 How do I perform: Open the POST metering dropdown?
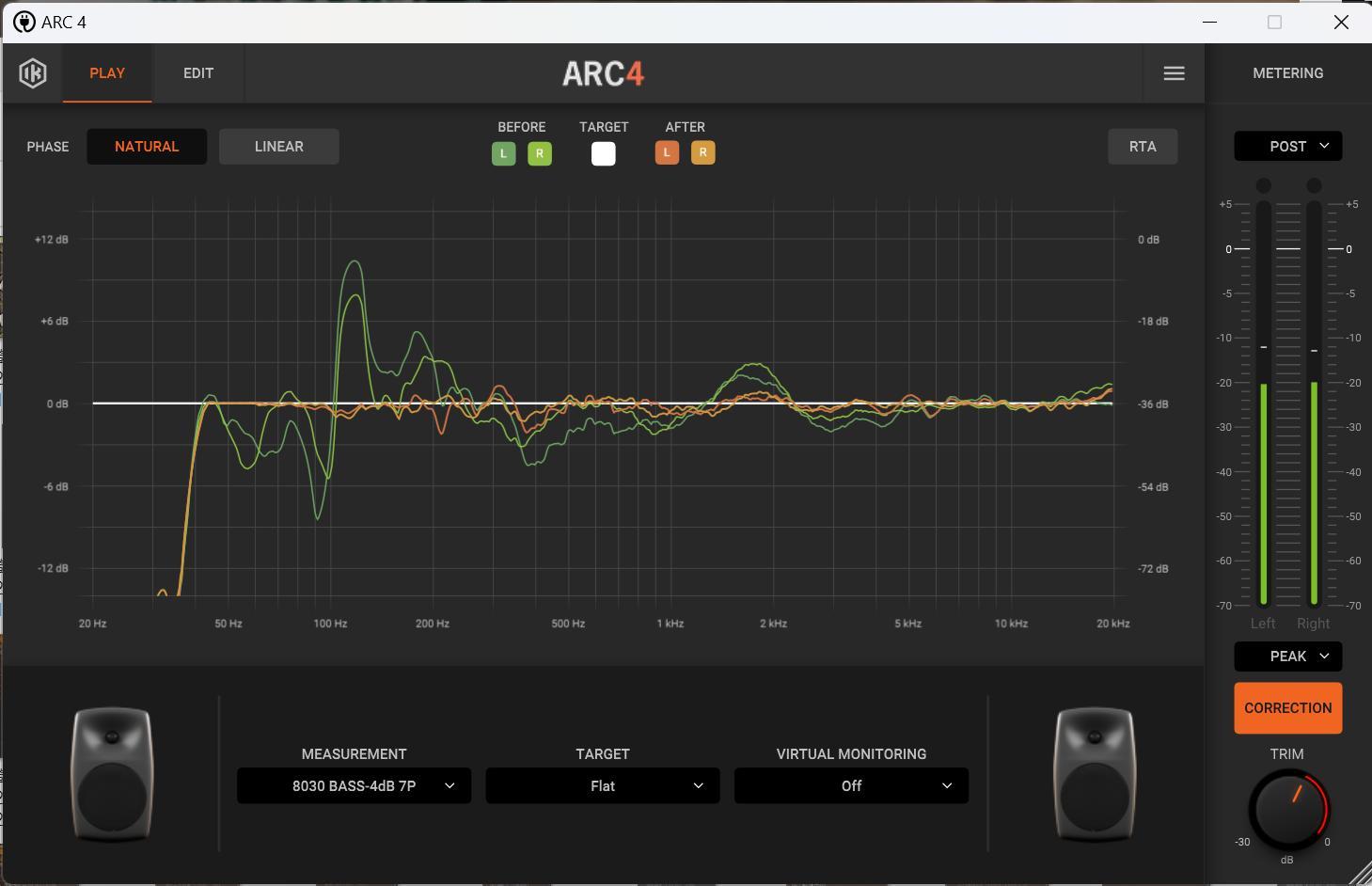point(1288,146)
